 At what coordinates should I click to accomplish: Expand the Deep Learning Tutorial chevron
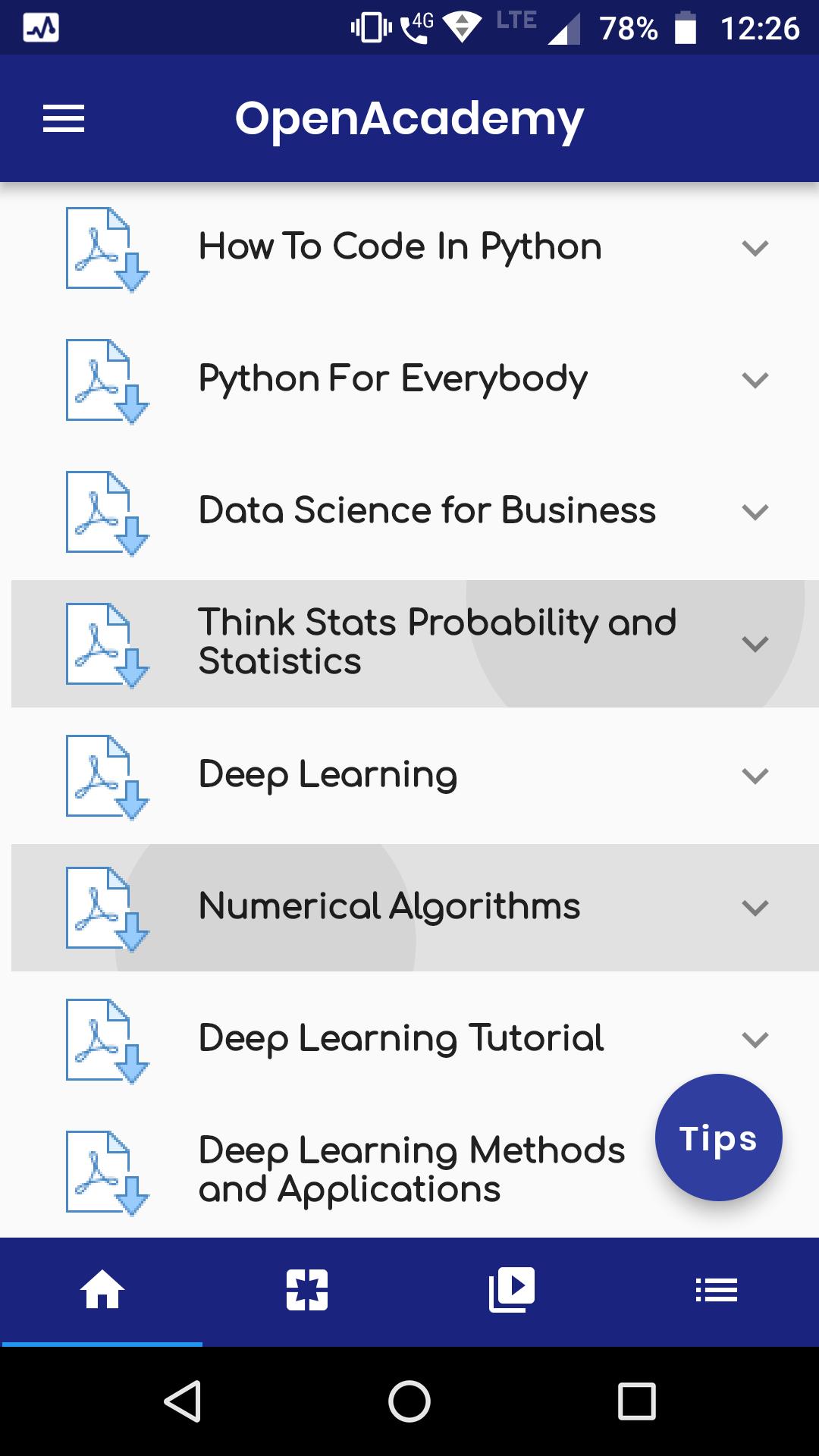(x=755, y=1040)
